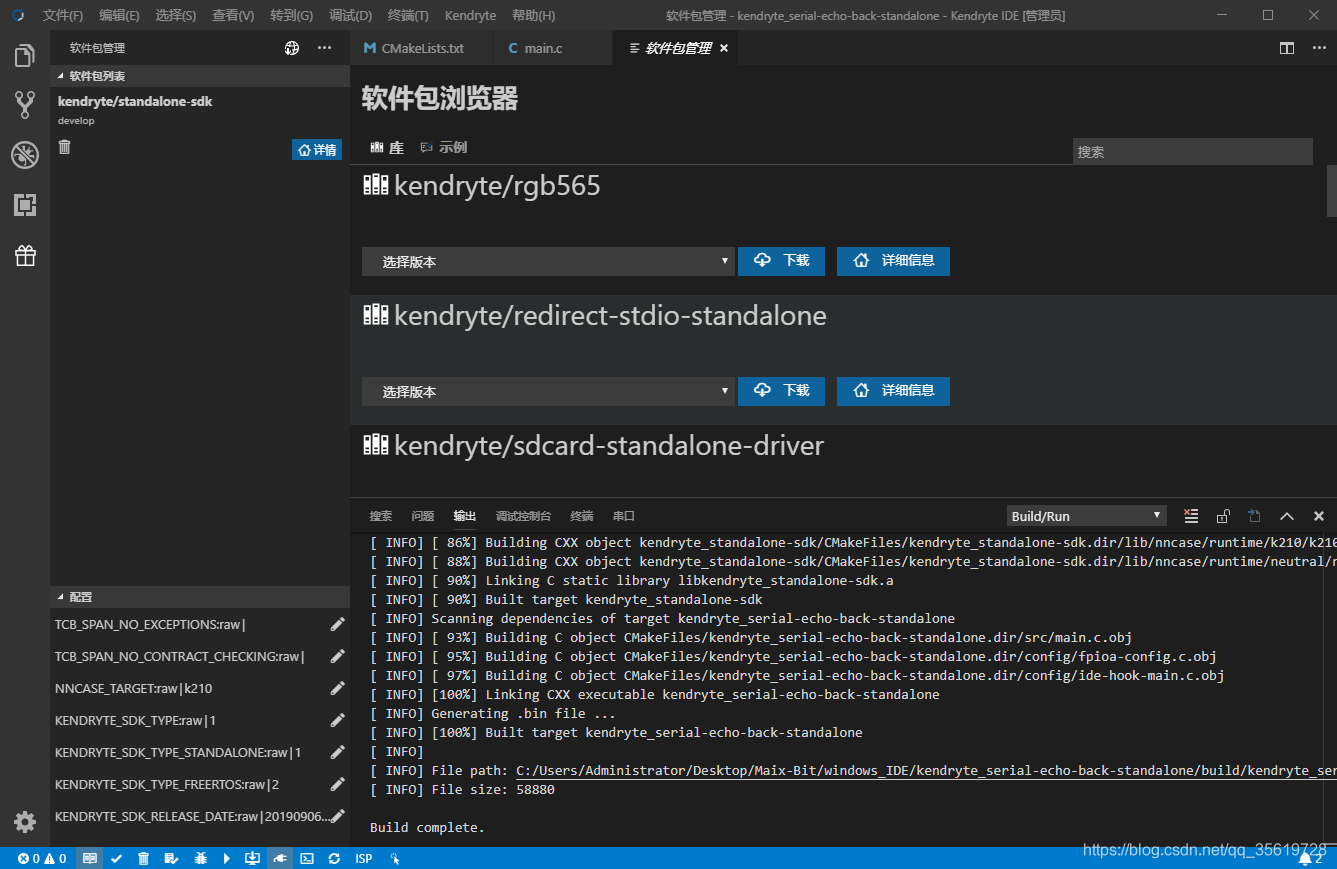Clear the output panel with clear icon

[1191, 516]
